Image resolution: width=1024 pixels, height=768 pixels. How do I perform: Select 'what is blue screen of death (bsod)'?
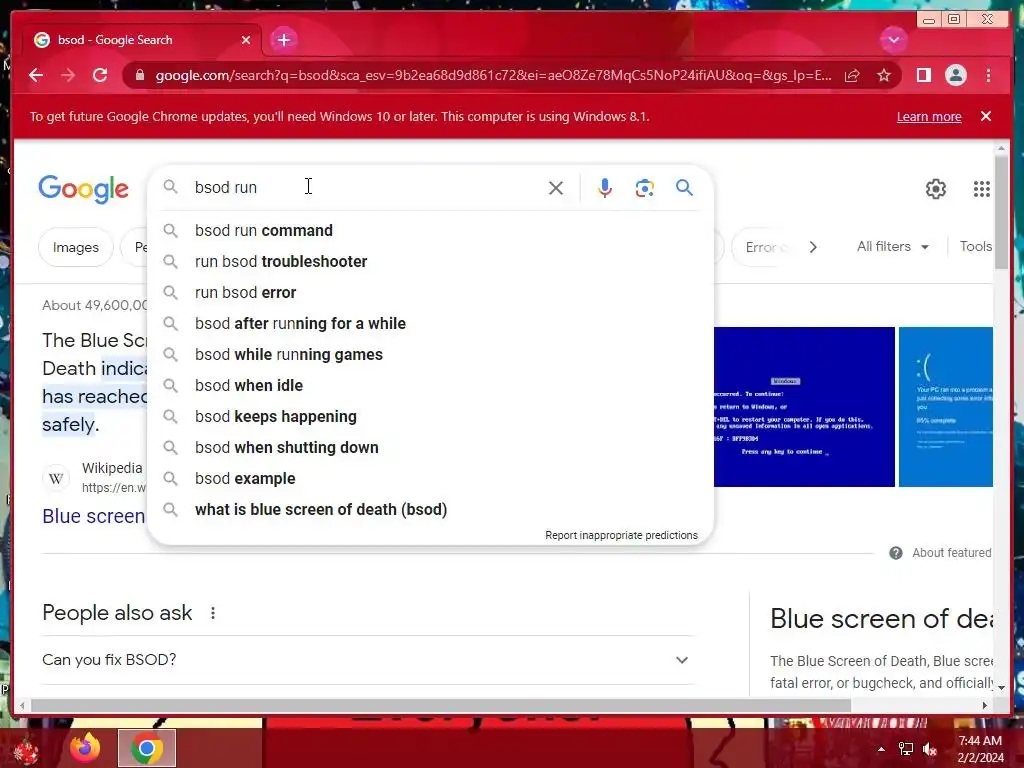431,509
